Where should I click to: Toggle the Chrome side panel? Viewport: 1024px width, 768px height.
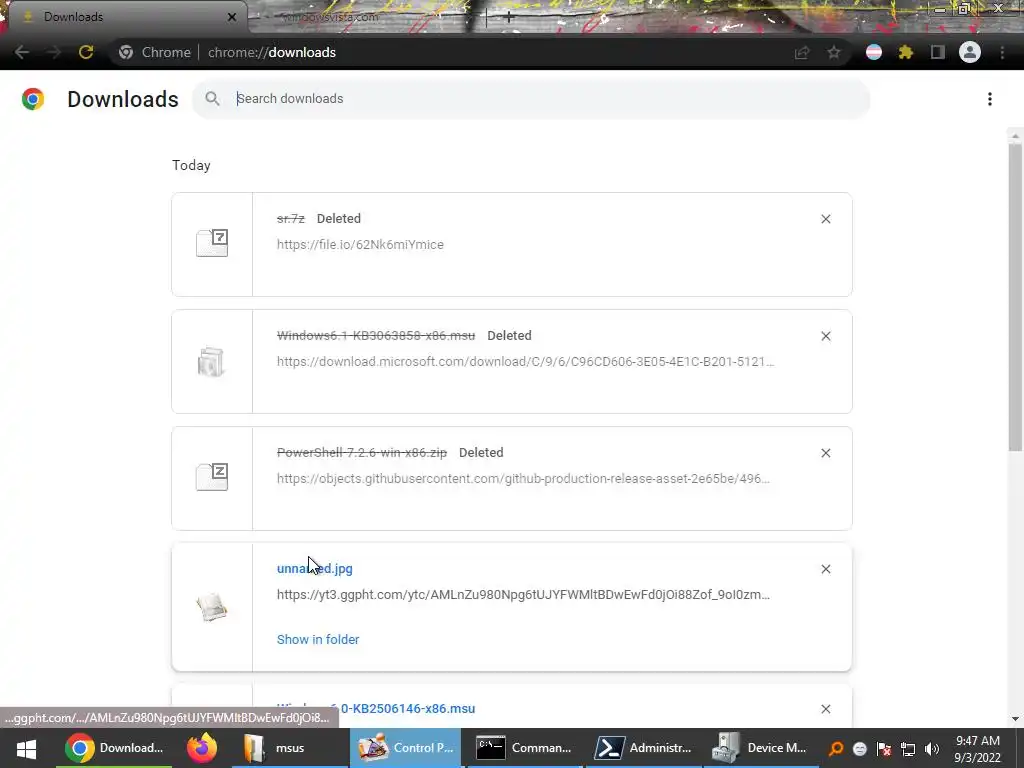pos(938,52)
